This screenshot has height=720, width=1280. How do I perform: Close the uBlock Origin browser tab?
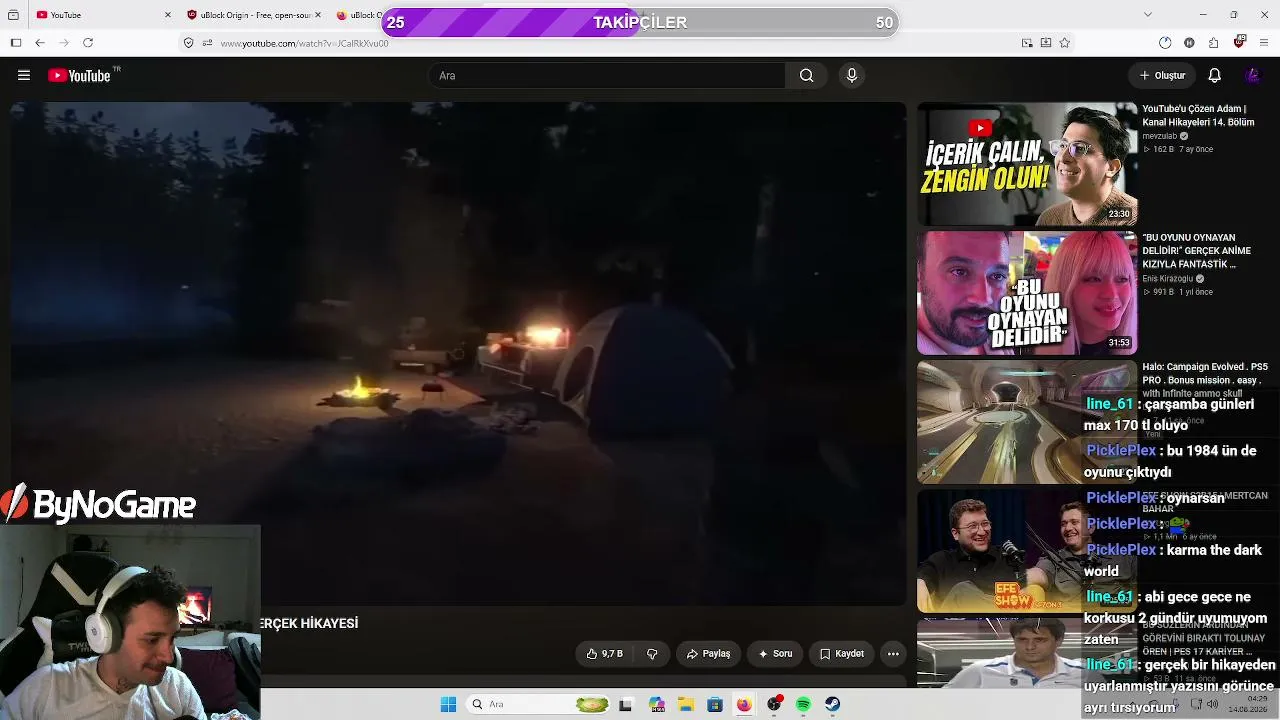click(x=318, y=15)
